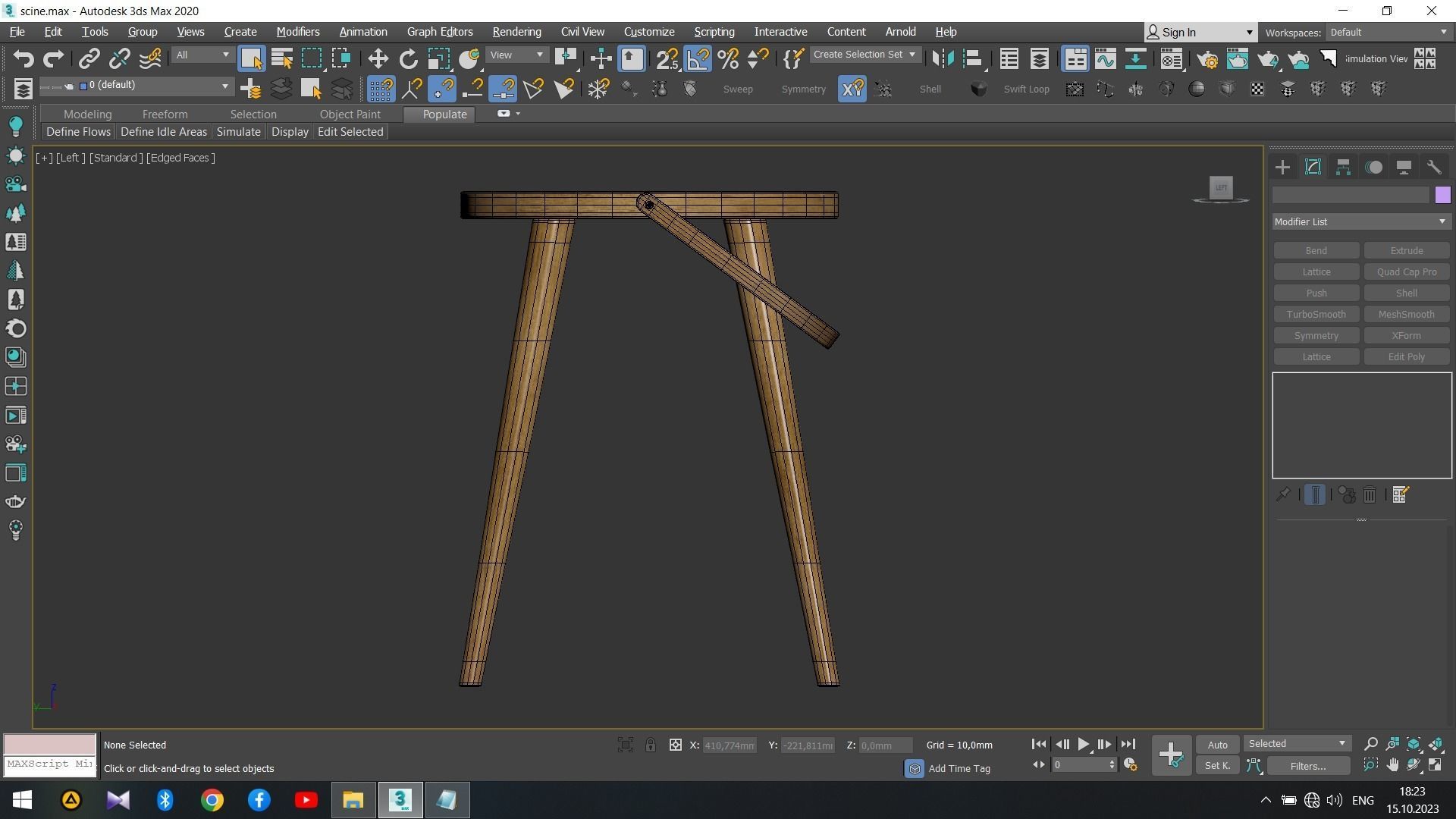Viewport: 1456px width, 819px height.
Task: Choose the Select and Move tool
Action: [378, 58]
